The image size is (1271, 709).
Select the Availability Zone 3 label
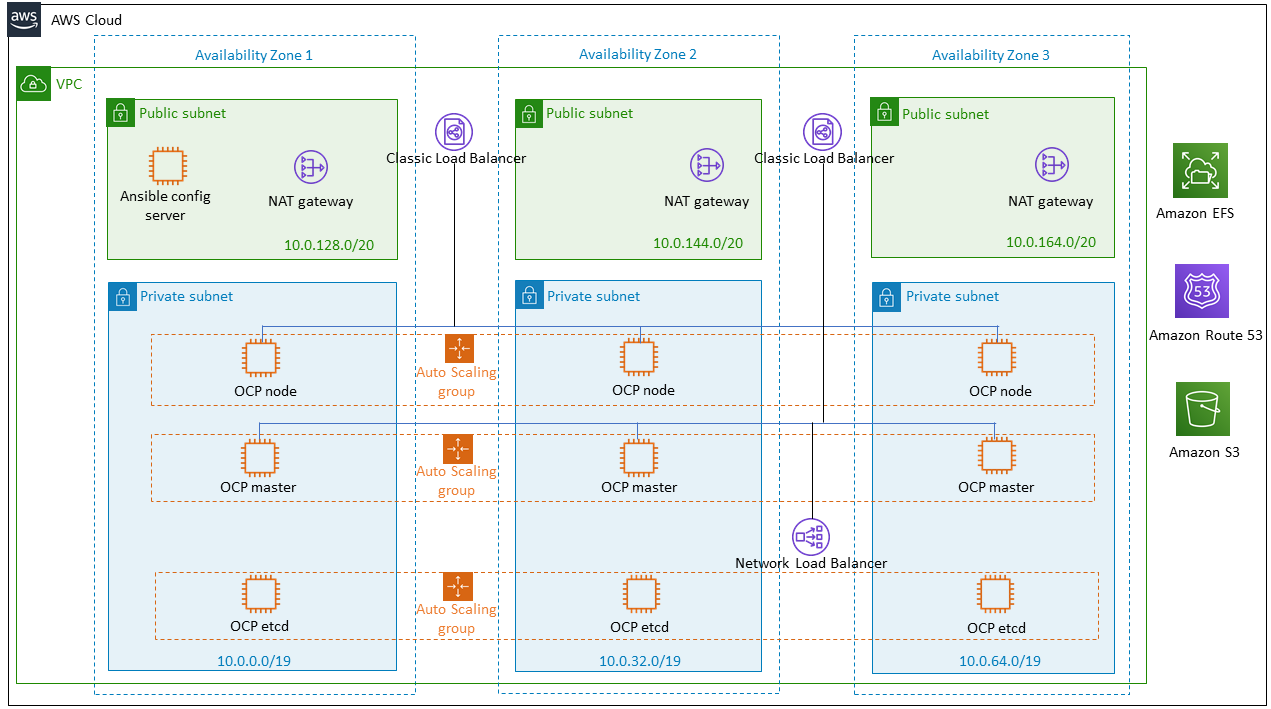click(x=991, y=55)
